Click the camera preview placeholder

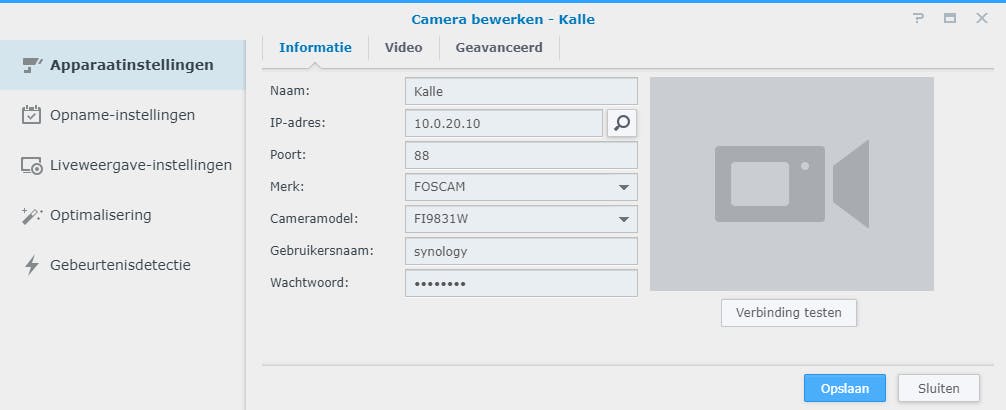791,184
